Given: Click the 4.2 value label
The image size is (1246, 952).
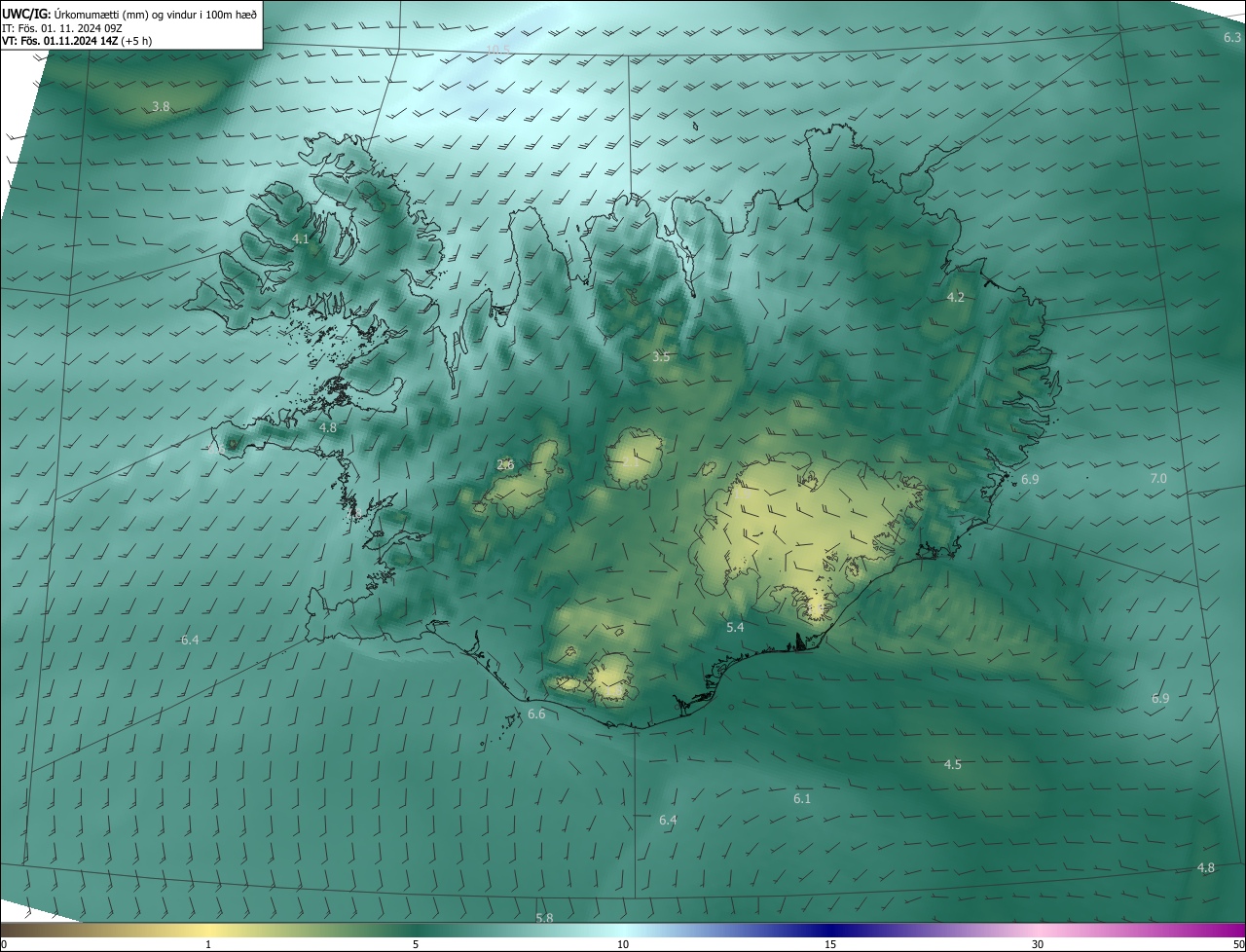Looking at the screenshot, I should click(956, 297).
